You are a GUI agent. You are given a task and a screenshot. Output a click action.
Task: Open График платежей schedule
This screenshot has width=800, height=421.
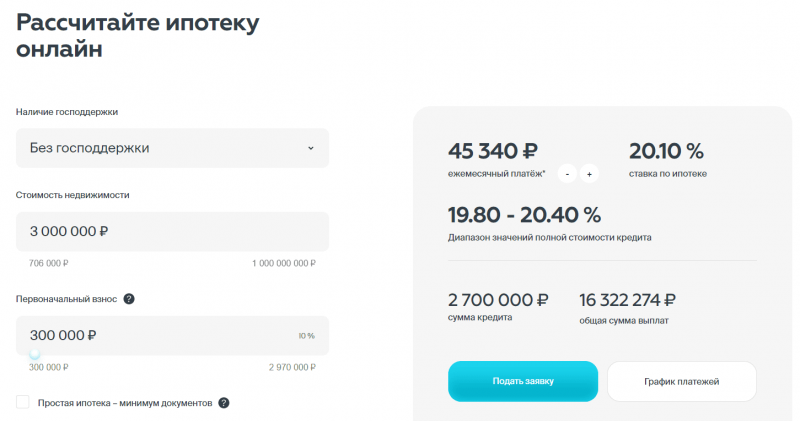coord(681,381)
